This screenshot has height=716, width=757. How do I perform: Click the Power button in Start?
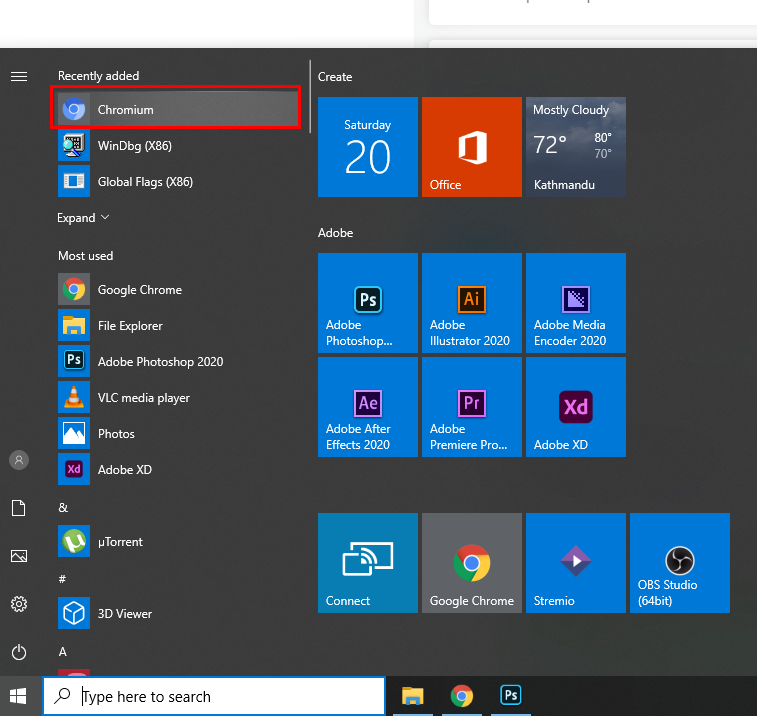[19, 652]
